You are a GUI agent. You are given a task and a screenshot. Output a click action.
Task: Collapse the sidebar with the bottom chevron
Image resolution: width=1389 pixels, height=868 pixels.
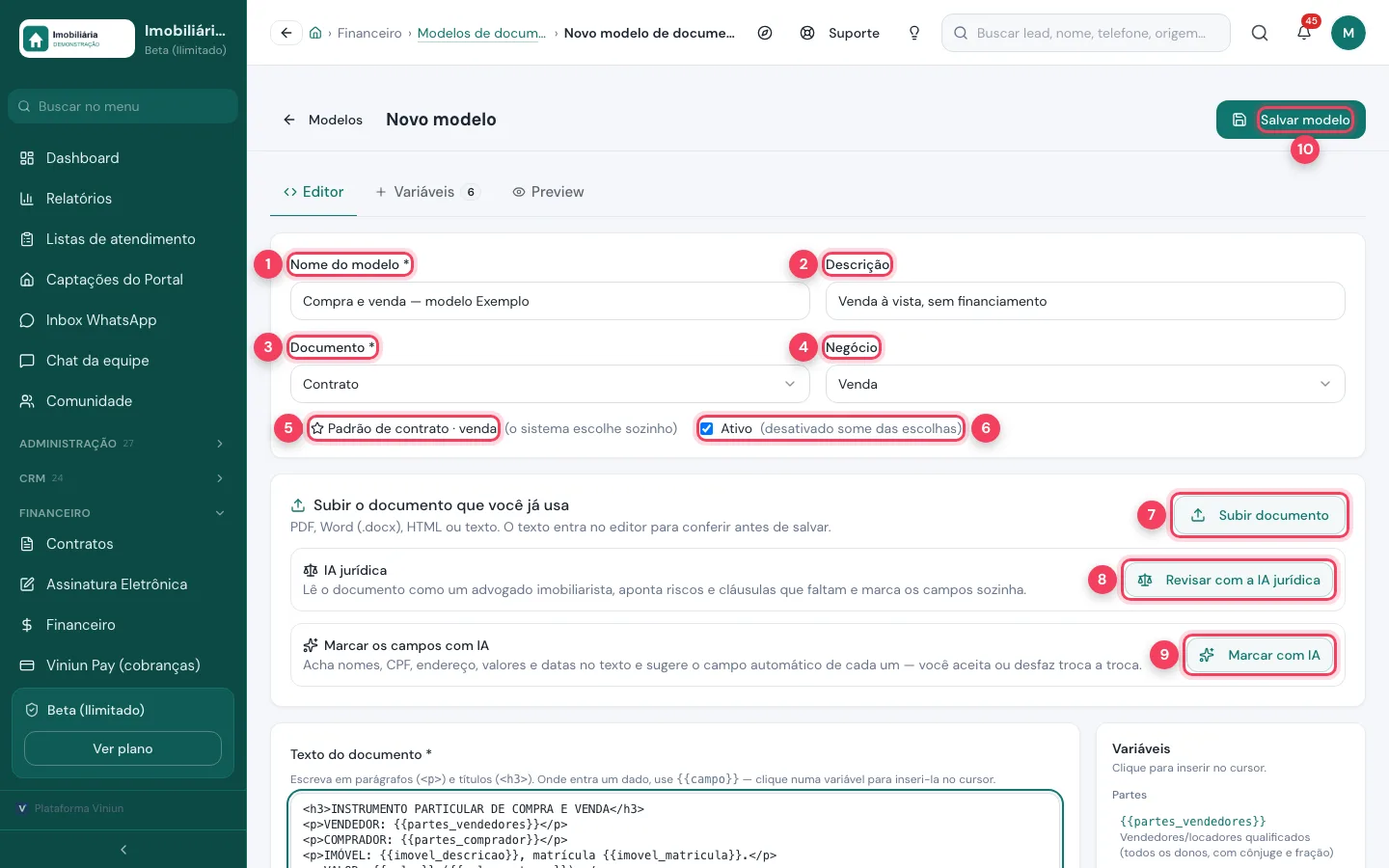tap(123, 850)
